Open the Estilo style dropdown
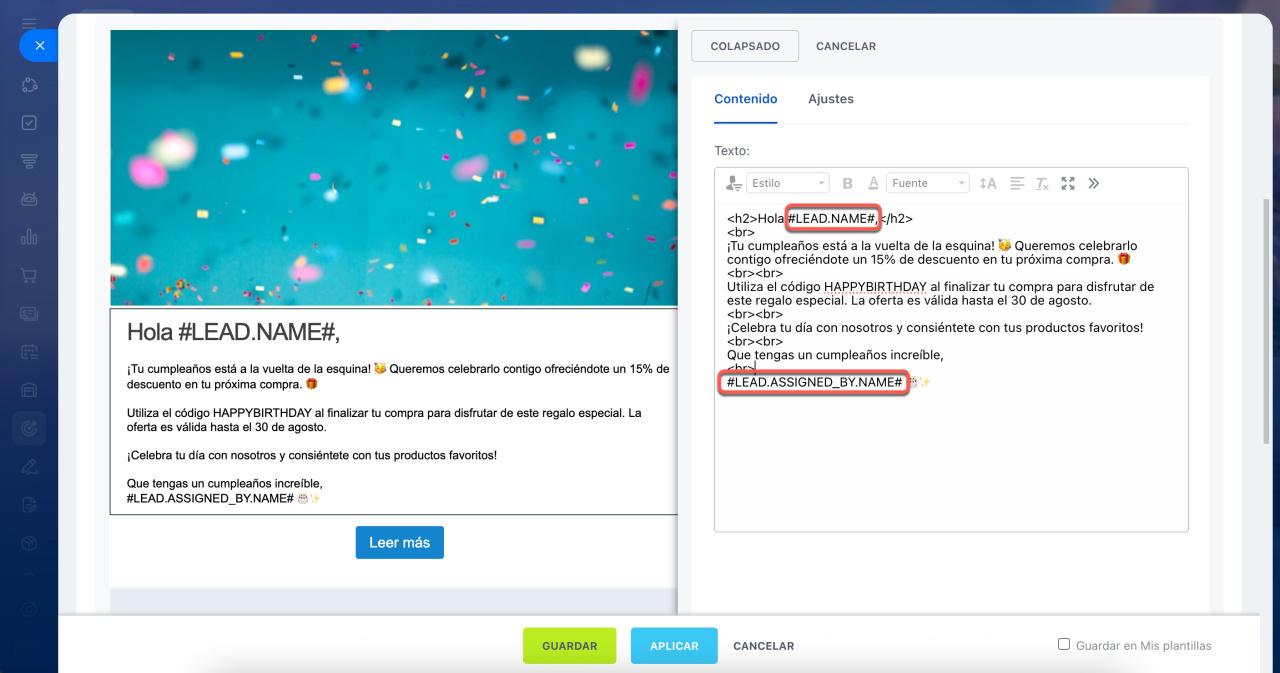 click(x=789, y=183)
